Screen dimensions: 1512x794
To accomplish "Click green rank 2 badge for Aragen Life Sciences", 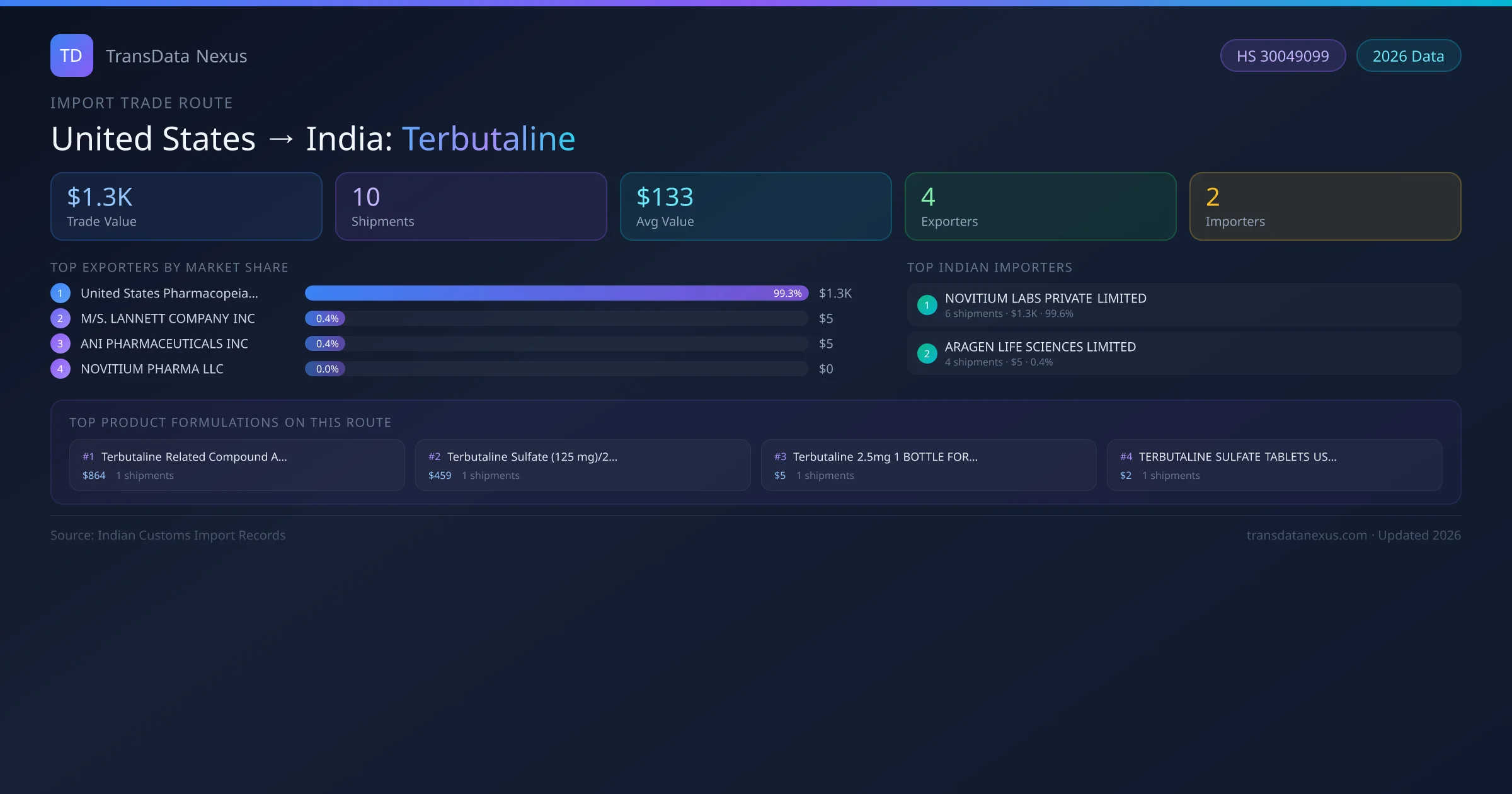I will pos(927,354).
